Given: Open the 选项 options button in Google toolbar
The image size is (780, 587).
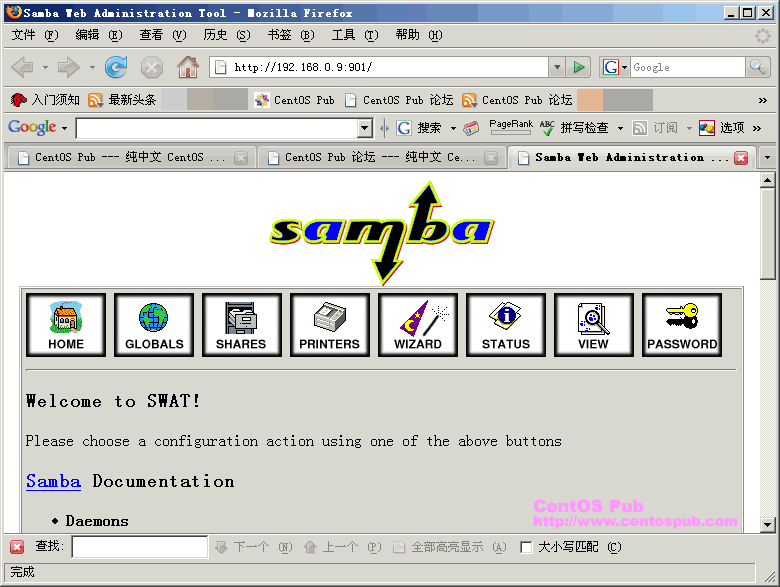Looking at the screenshot, I should (x=721, y=128).
